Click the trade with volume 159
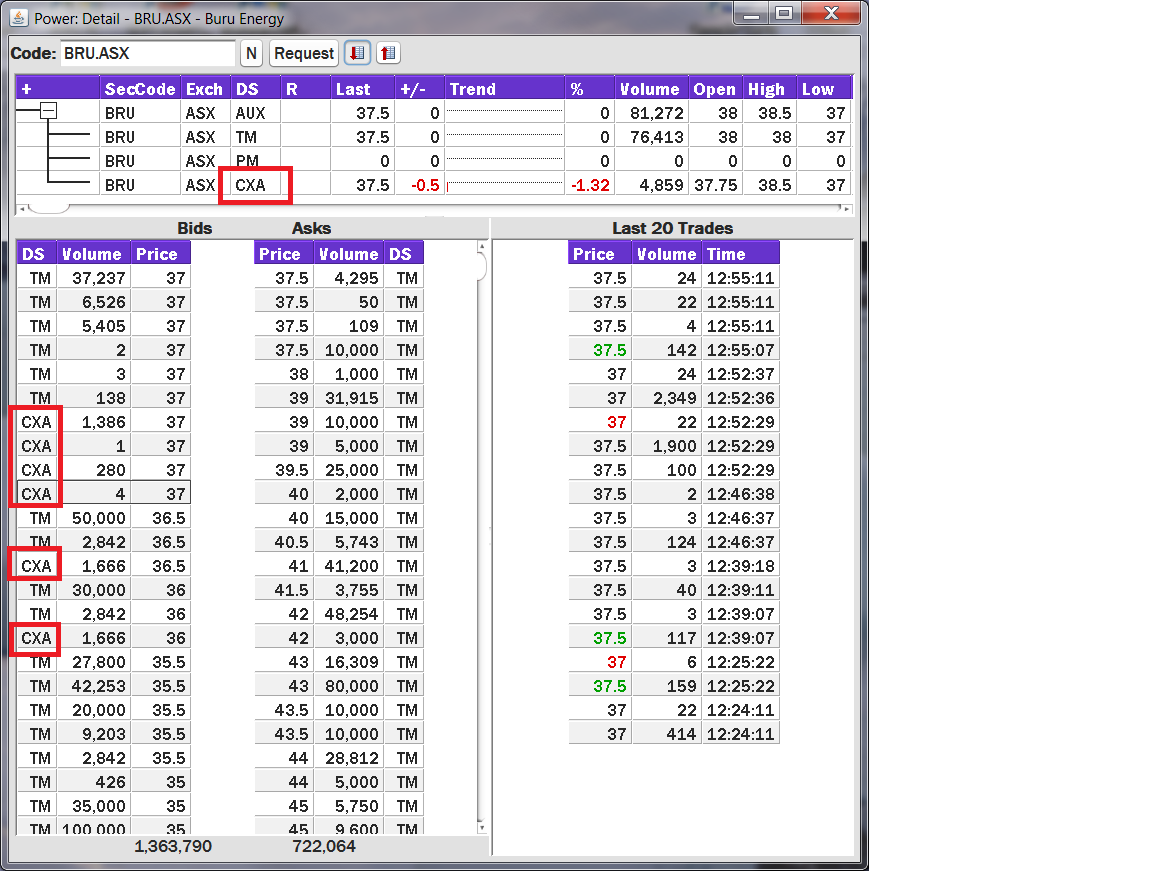The width and height of the screenshot is (1152, 871). click(674, 687)
